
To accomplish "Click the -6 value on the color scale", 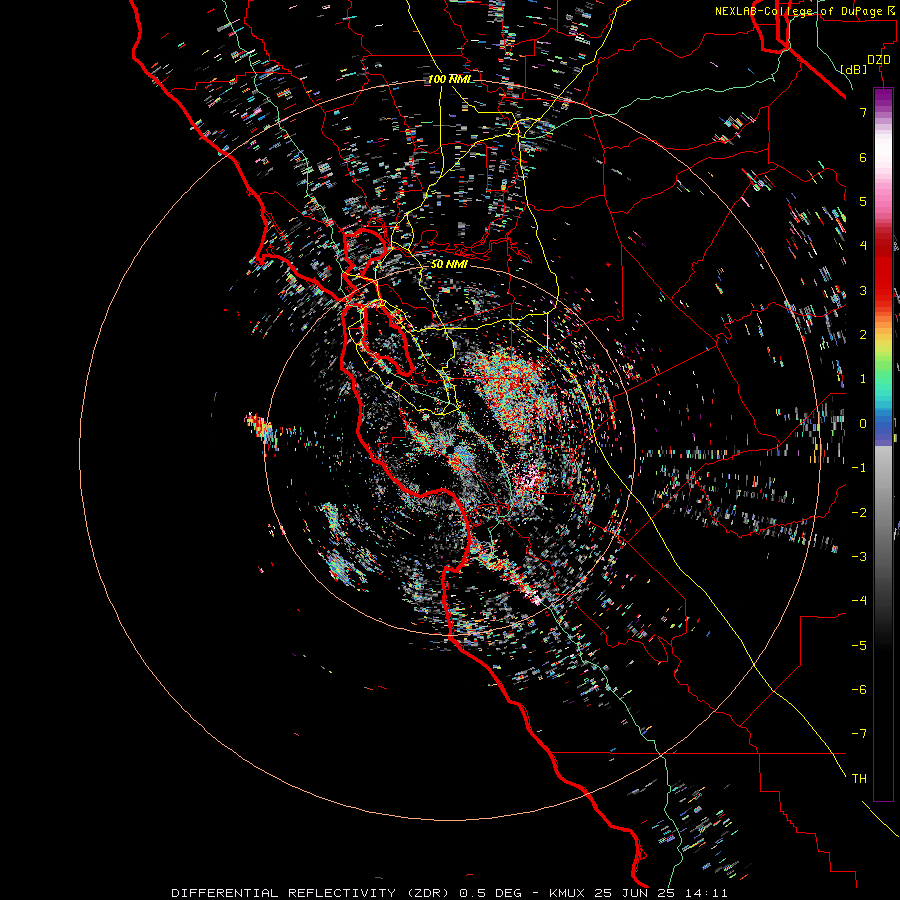I will 859,690.
